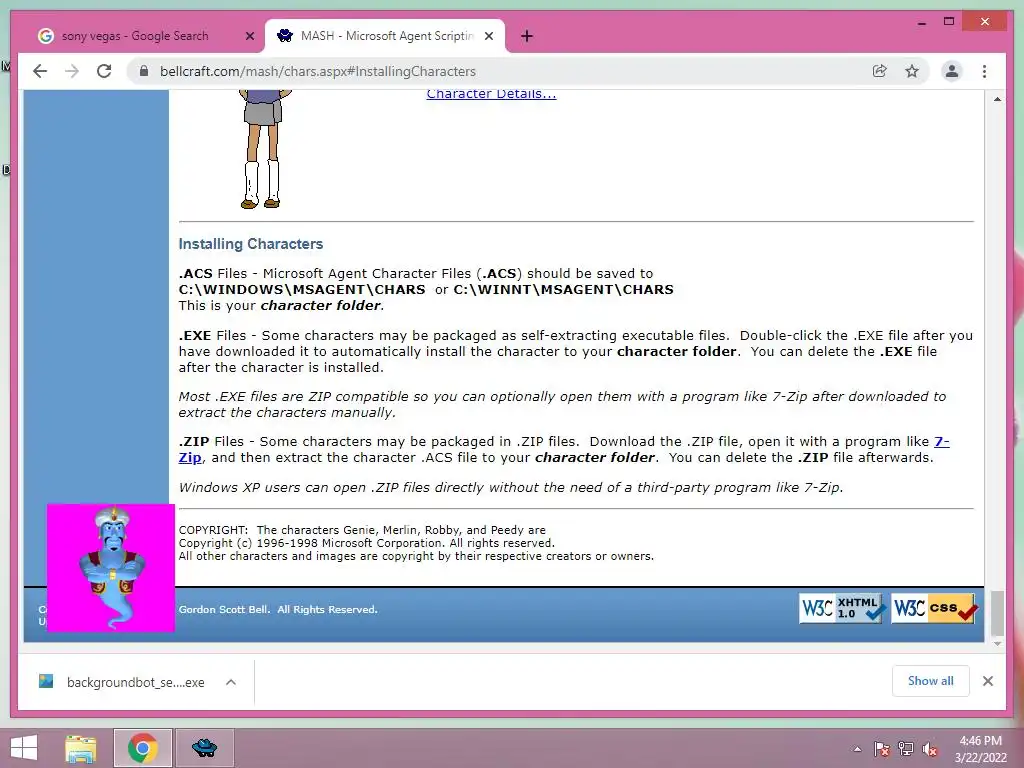Image resolution: width=1024 pixels, height=768 pixels.
Task: Click the Chrome taskbar icon
Action: point(143,748)
